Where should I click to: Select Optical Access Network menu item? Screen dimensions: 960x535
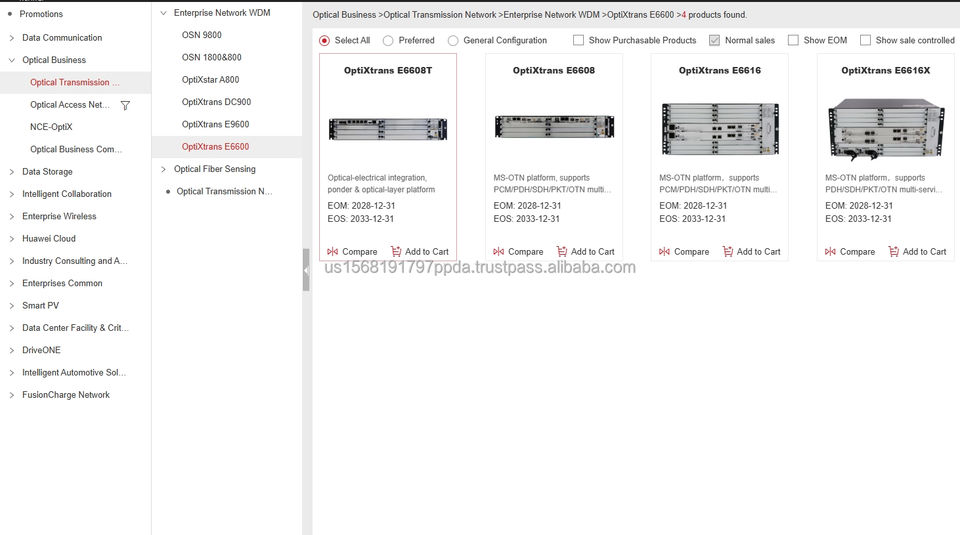(x=70, y=105)
